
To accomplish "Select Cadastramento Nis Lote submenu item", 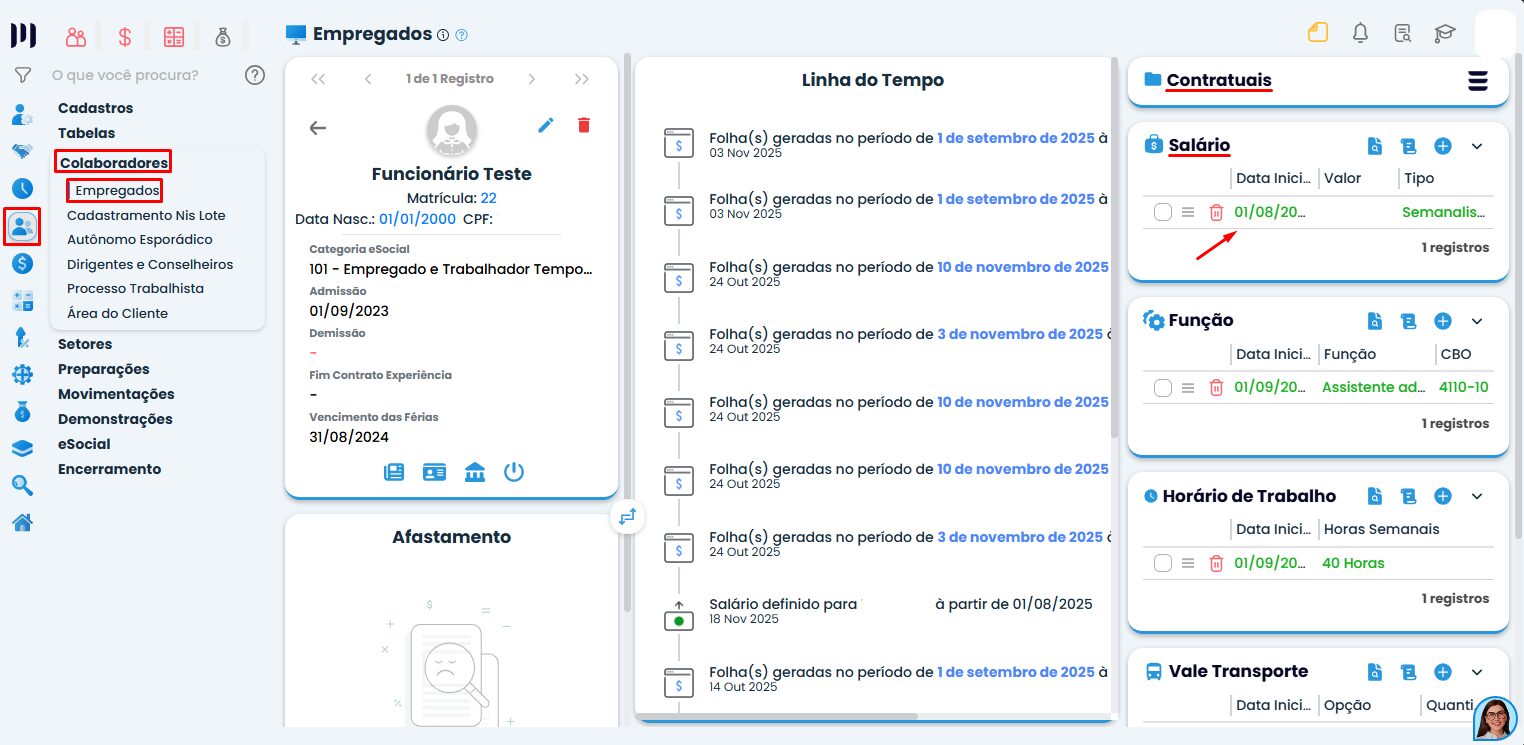I will click(146, 215).
